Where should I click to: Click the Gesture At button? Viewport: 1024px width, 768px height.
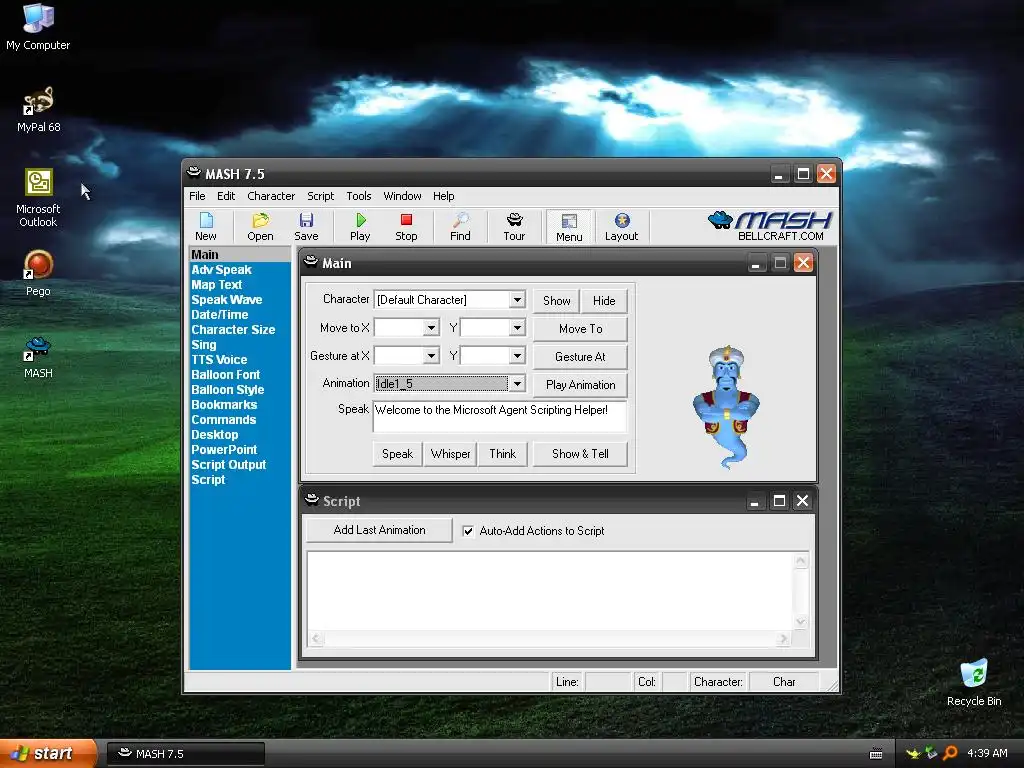[581, 357]
